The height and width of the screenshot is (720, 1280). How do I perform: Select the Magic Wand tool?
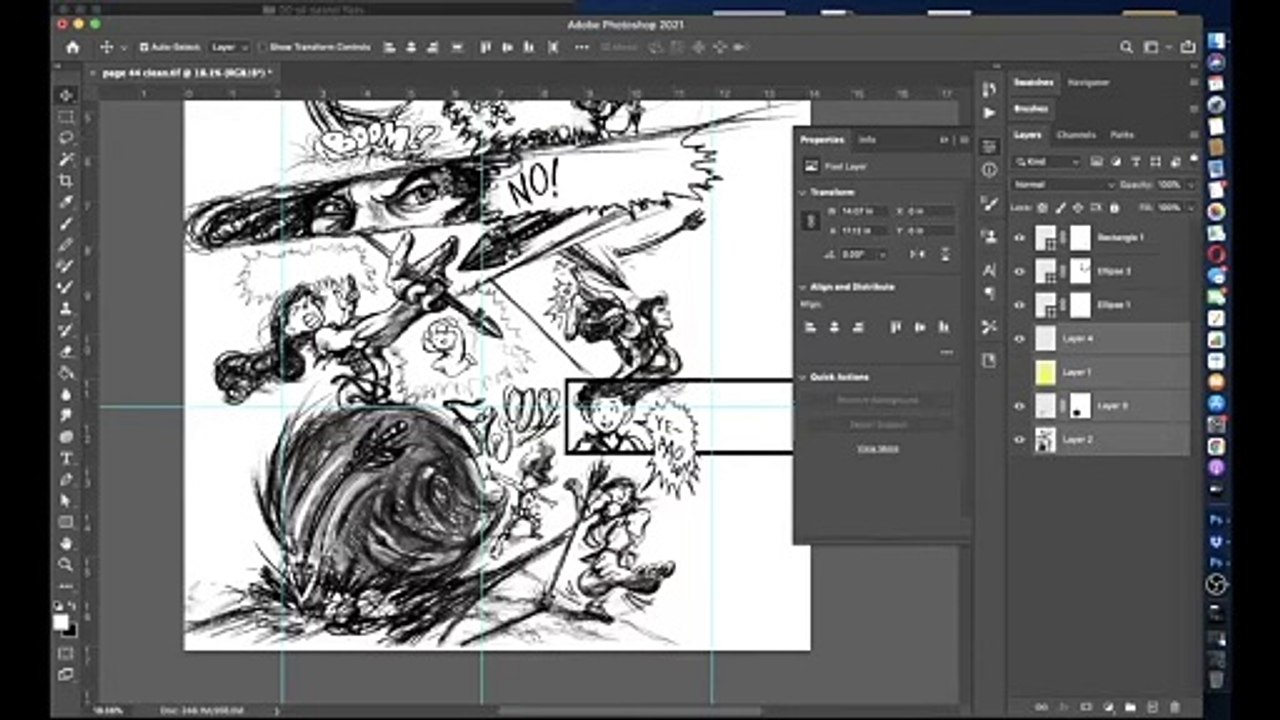pos(66,159)
